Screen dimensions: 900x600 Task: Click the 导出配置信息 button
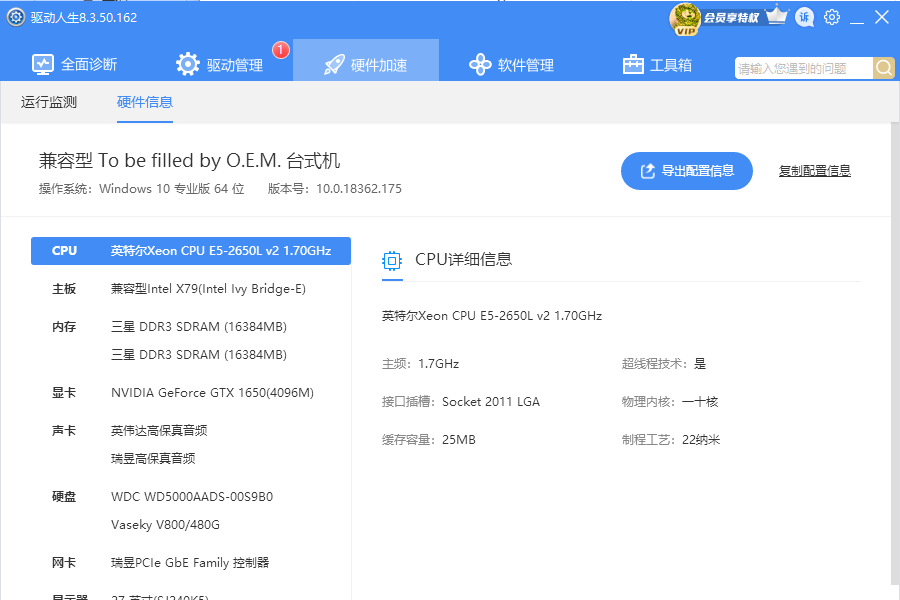686,171
